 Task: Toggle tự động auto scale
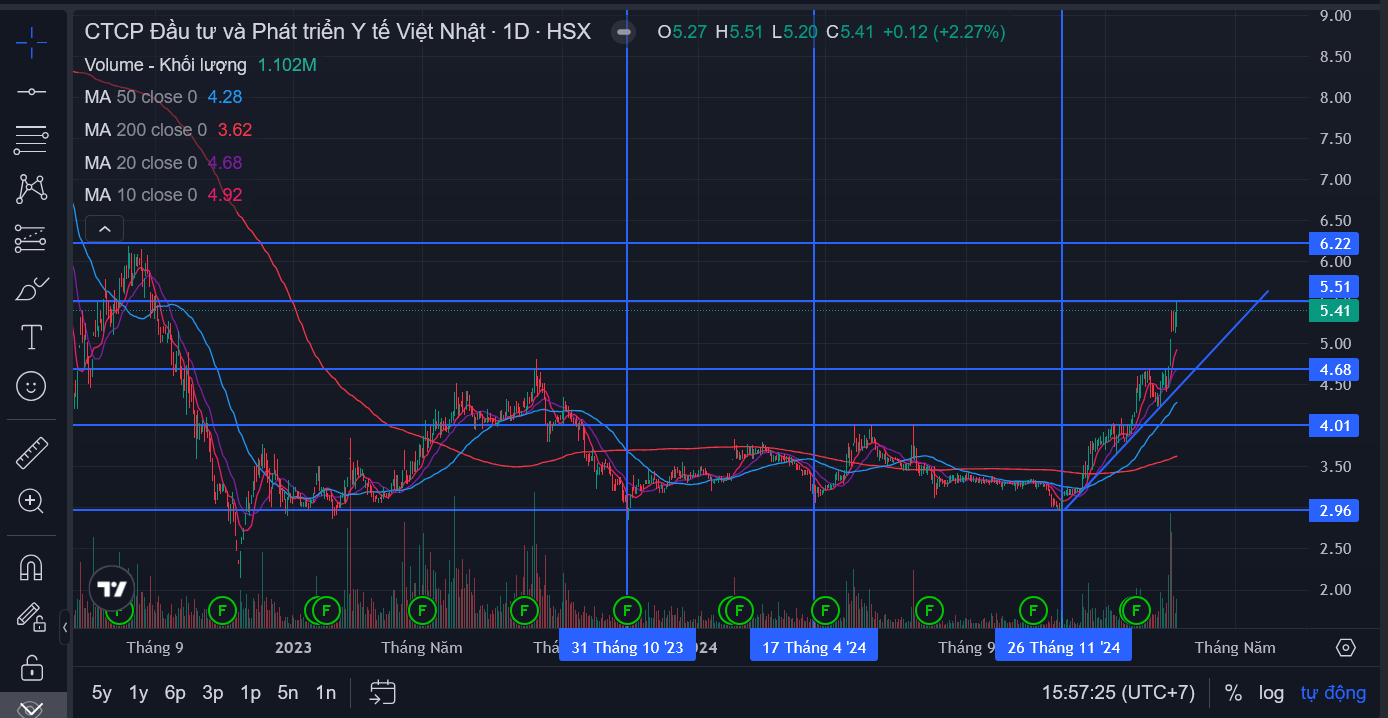1333,692
